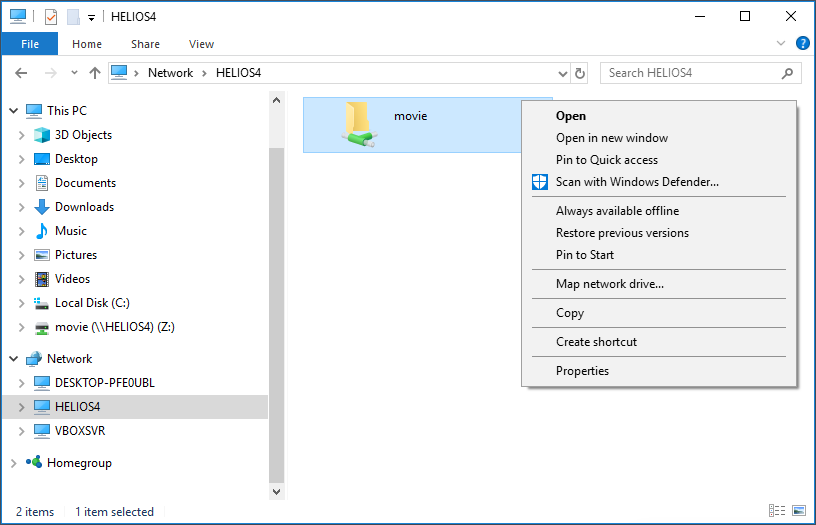Expand the ribbon with the chevron
The width and height of the screenshot is (816, 525).
click(781, 43)
